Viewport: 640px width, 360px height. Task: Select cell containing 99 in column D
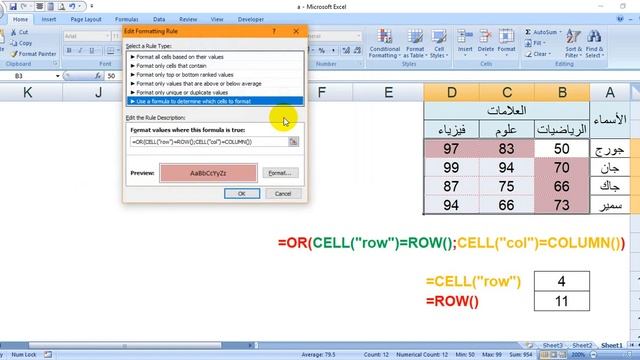(x=451, y=168)
